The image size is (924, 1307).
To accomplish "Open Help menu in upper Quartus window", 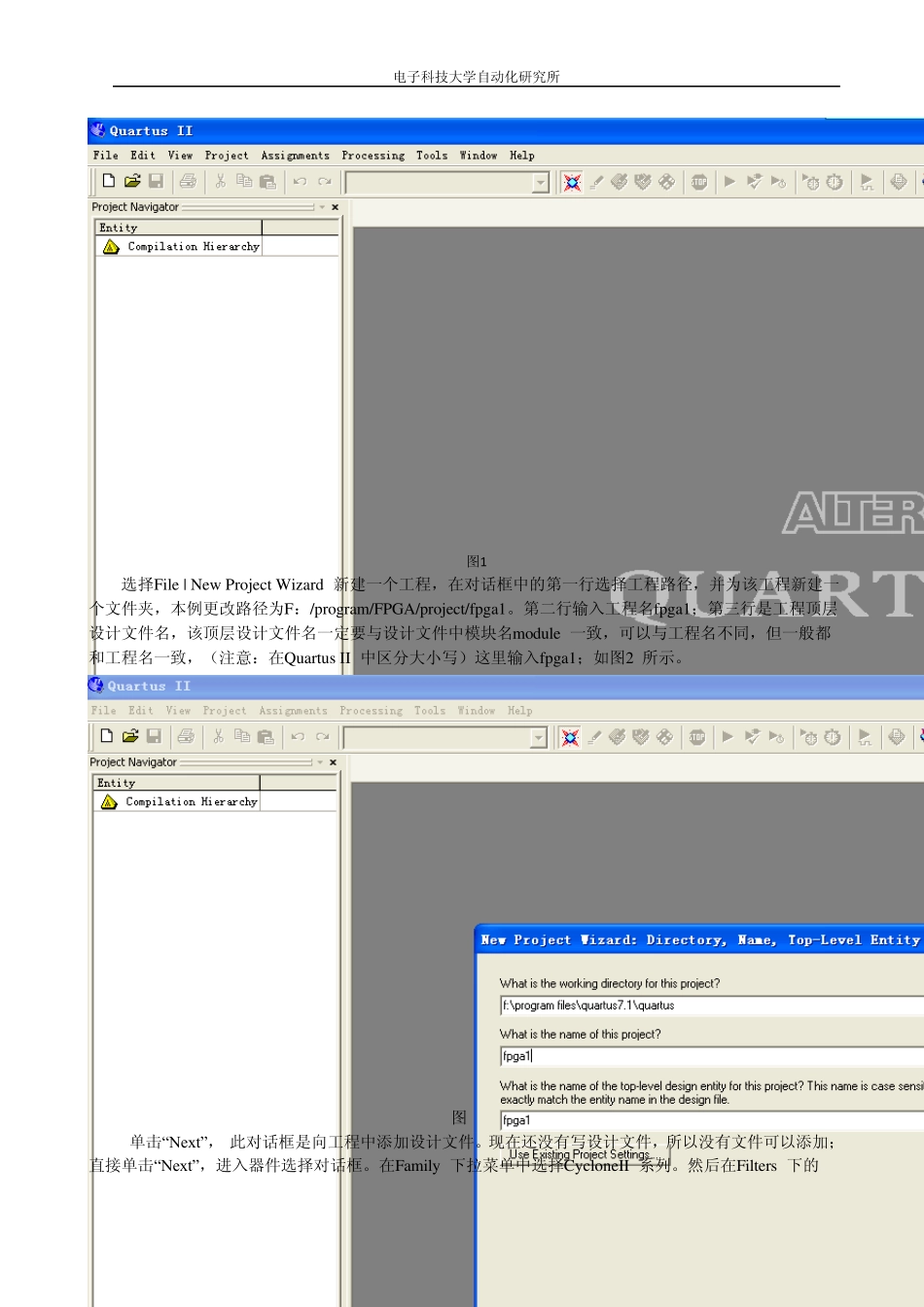I will pyautogui.click(x=522, y=156).
